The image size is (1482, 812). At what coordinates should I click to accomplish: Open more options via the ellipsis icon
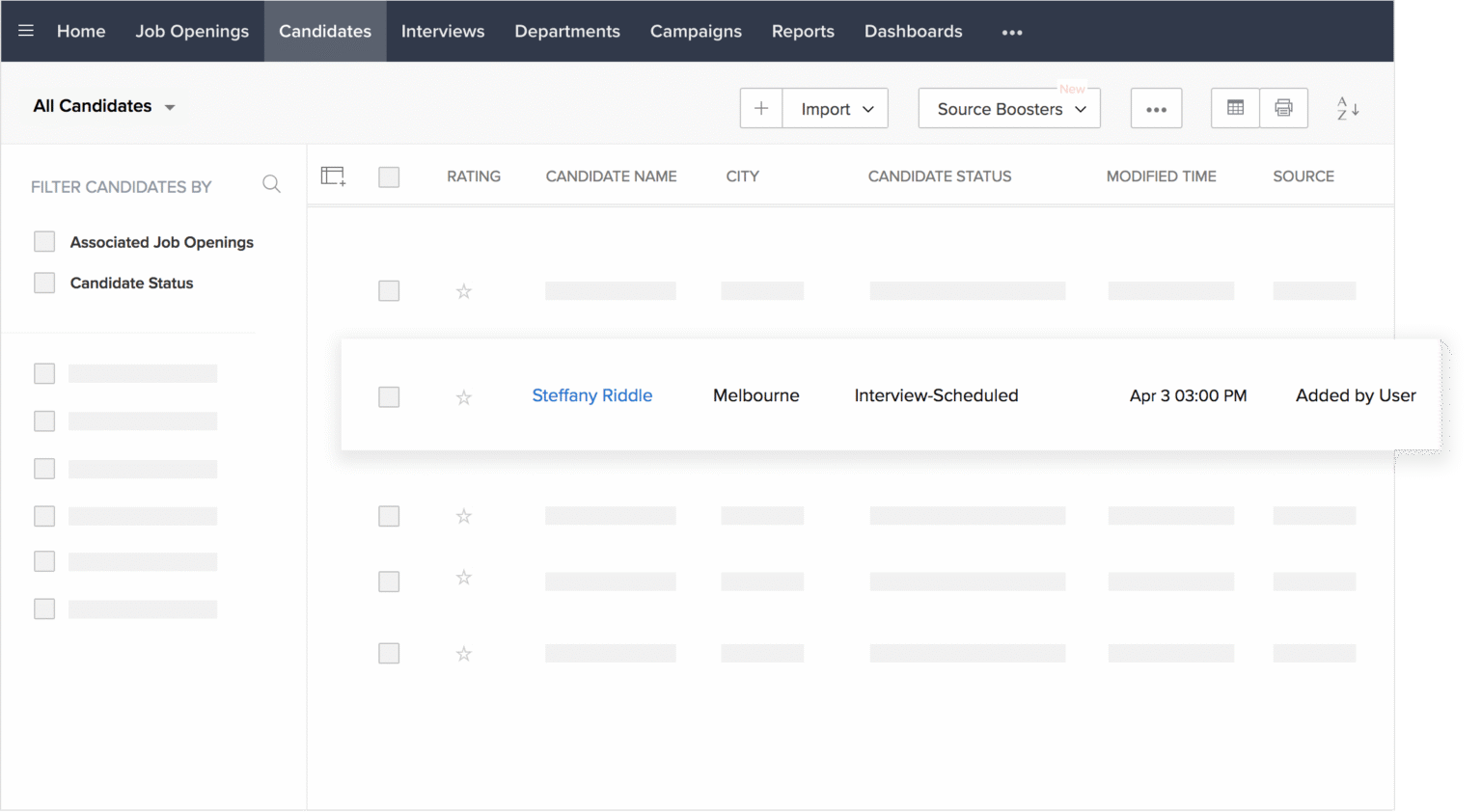tap(1156, 108)
